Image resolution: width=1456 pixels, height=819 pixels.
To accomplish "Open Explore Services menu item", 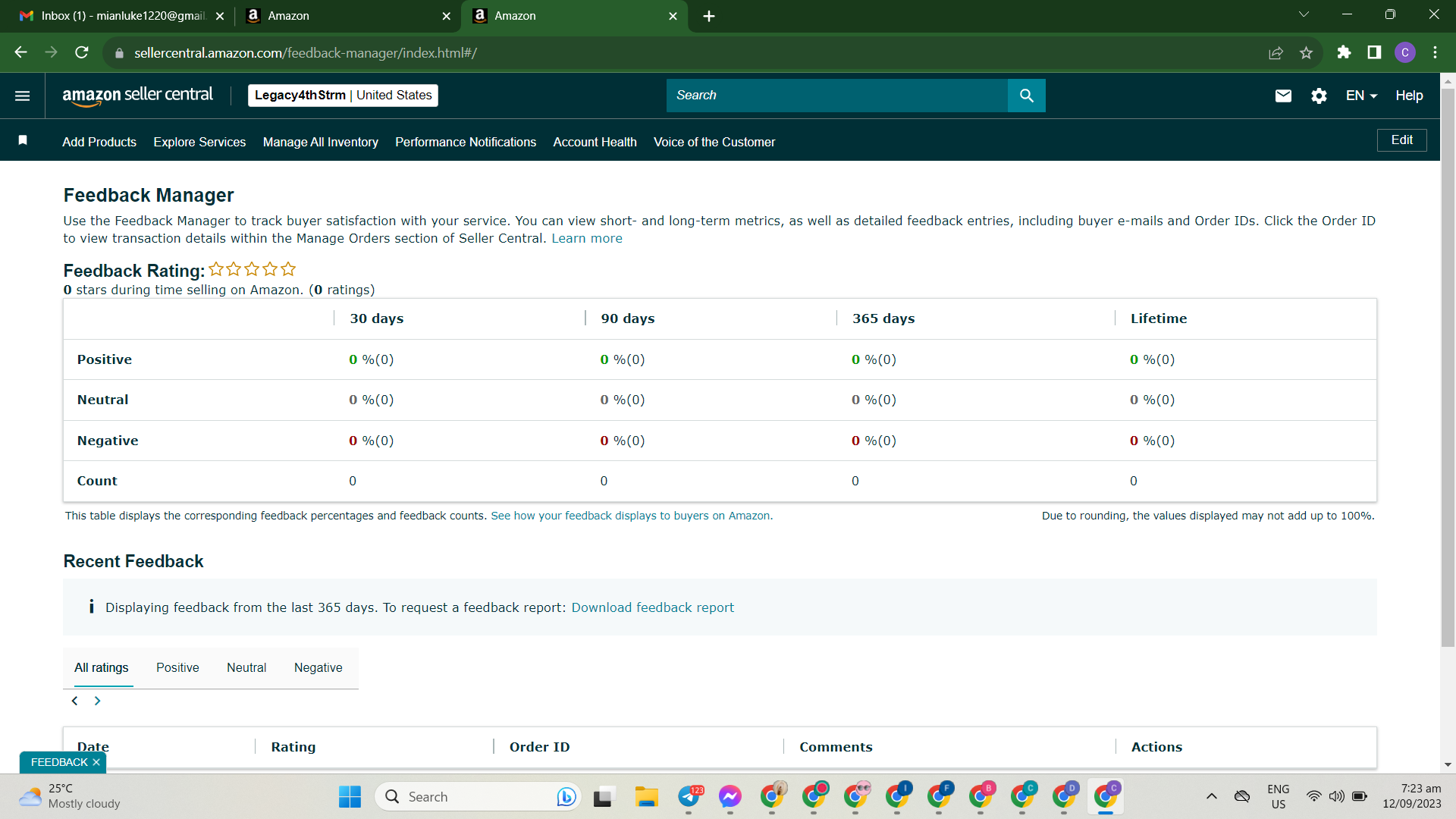I will coord(199,142).
